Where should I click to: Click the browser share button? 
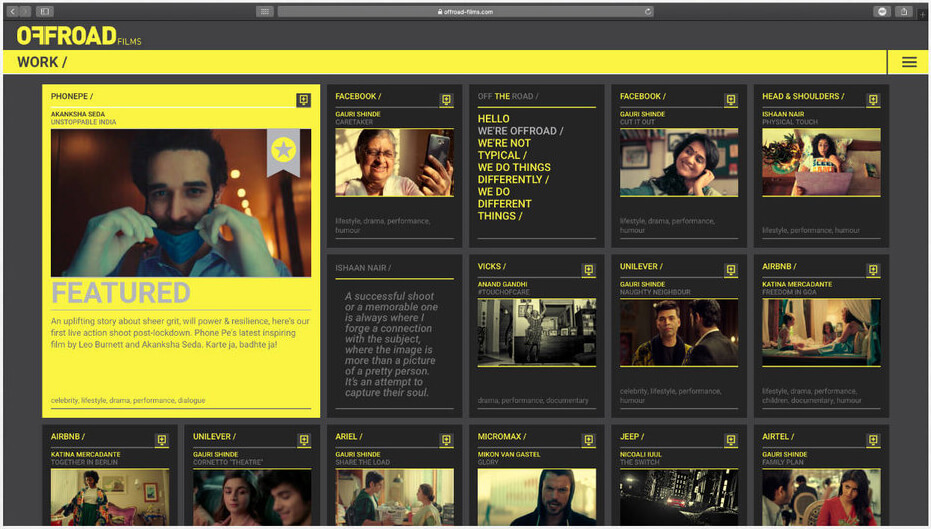(904, 11)
